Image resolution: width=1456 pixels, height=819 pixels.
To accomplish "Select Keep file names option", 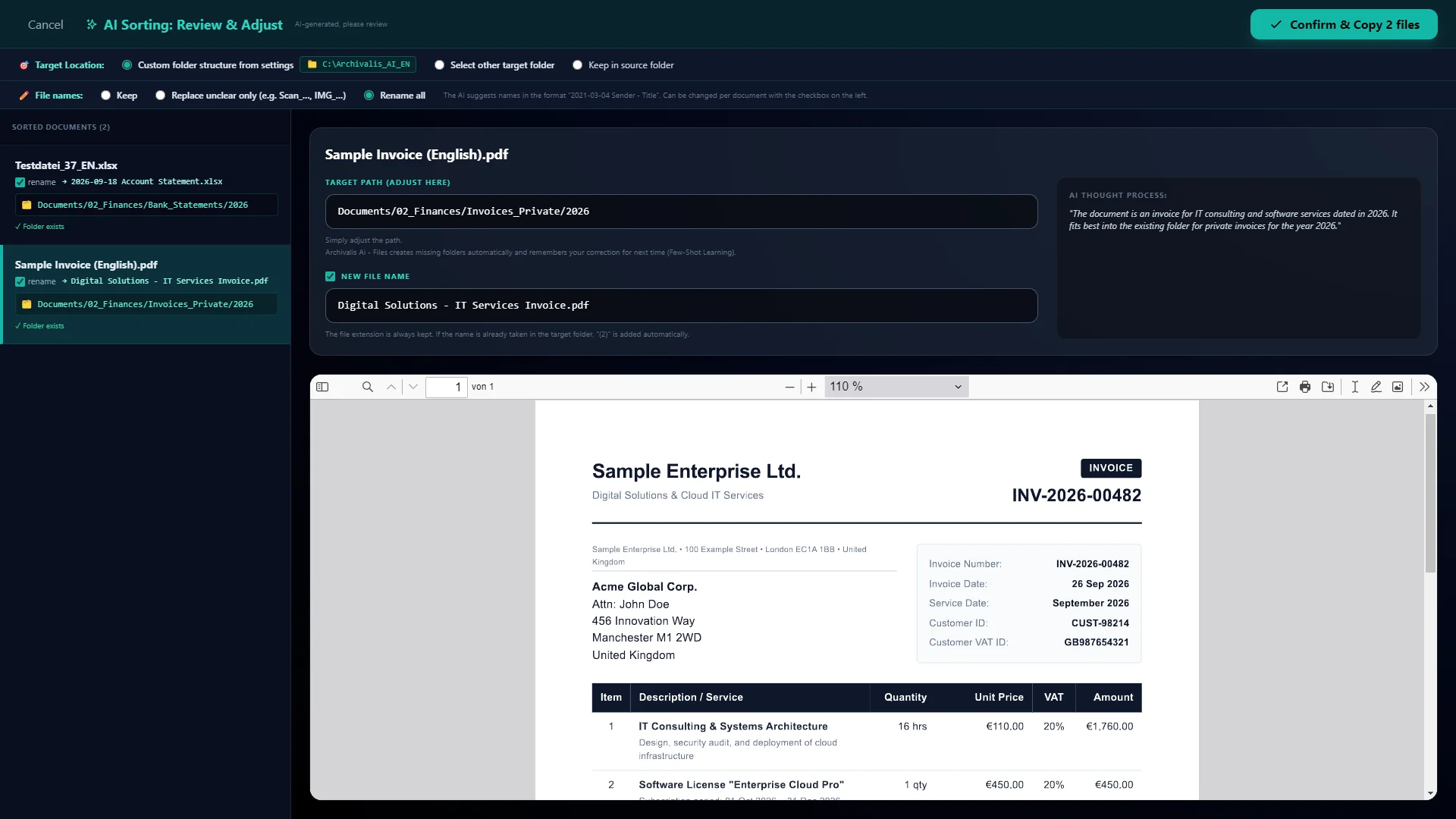I will coord(105,96).
